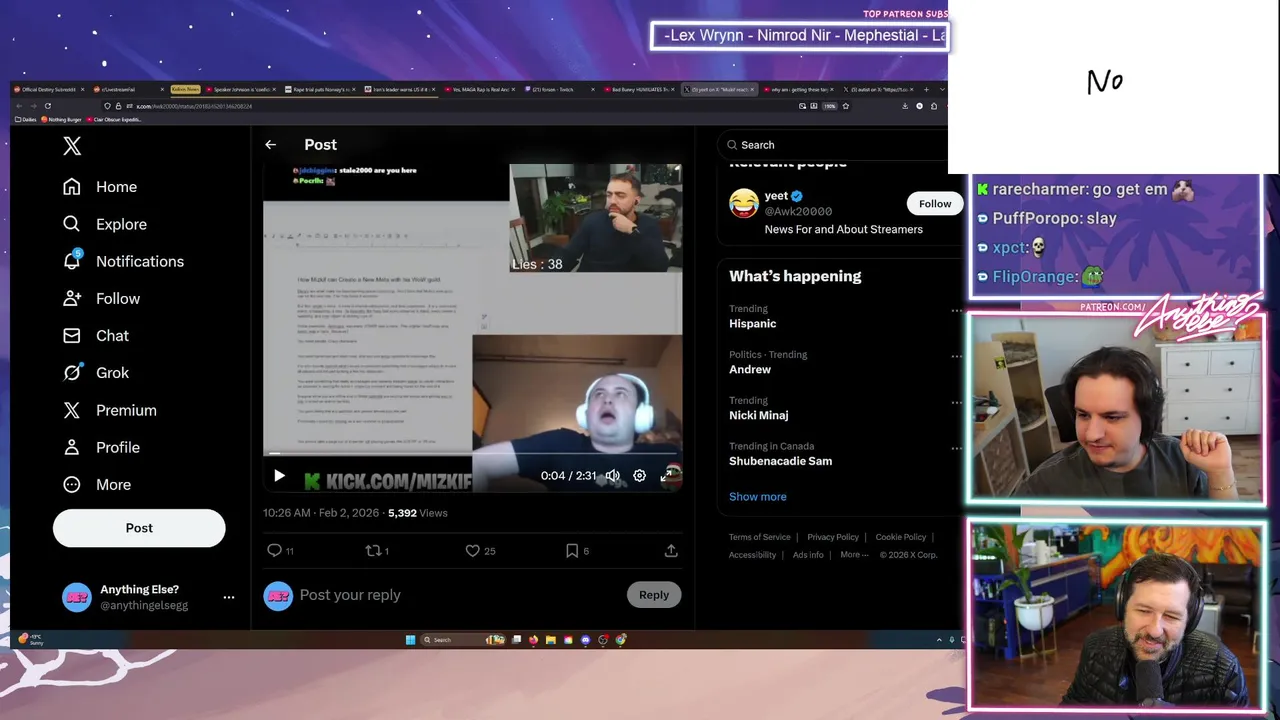
Task: Like the post with the heart icon
Action: (x=480, y=551)
